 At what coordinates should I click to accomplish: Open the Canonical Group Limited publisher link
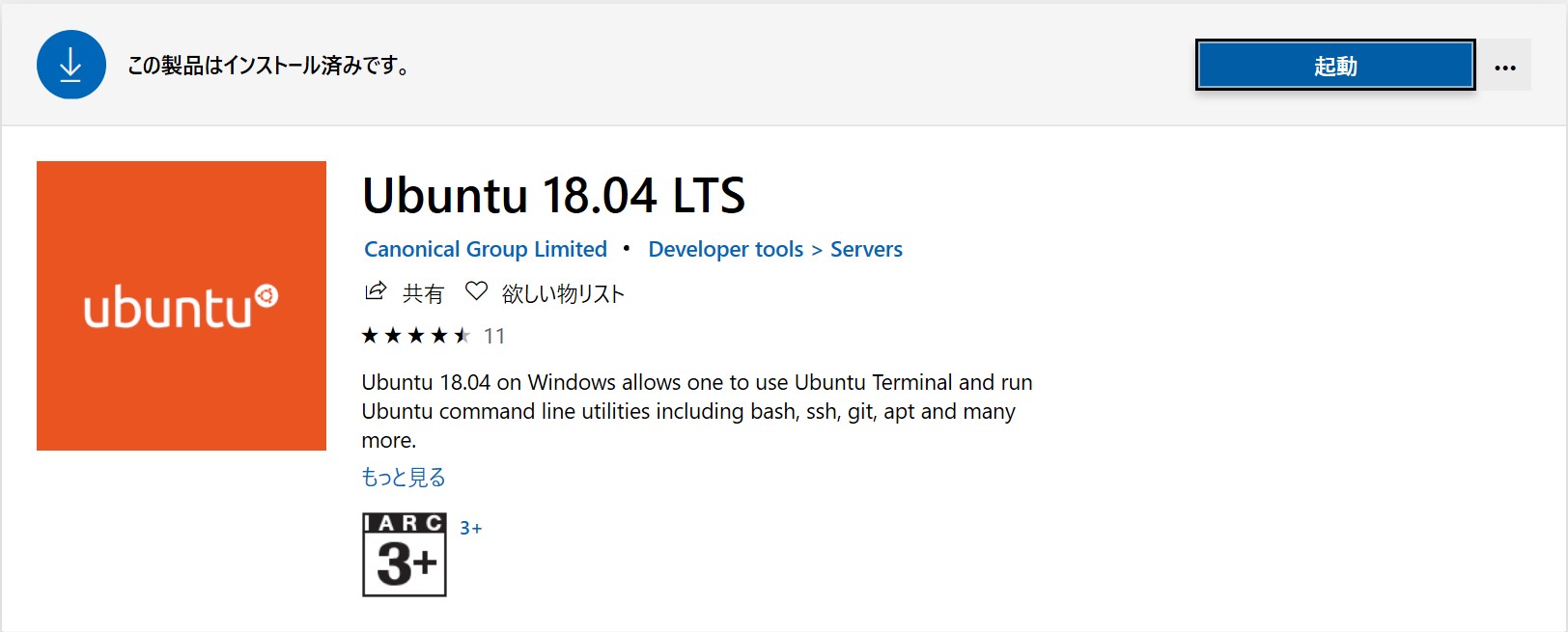pyautogui.click(x=486, y=249)
